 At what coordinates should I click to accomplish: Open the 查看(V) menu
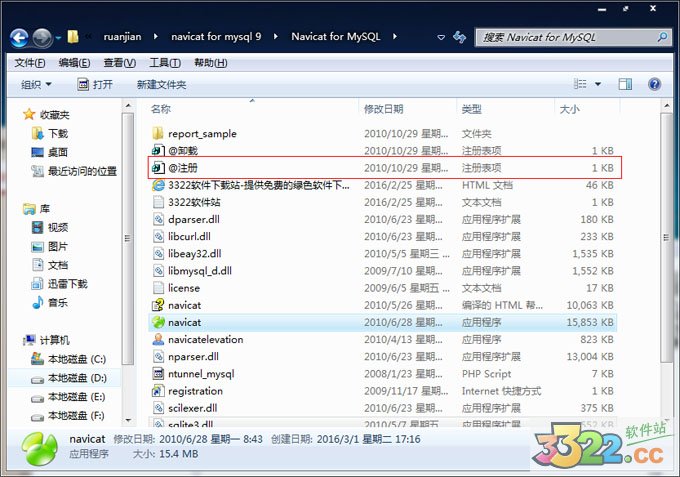pos(119,63)
